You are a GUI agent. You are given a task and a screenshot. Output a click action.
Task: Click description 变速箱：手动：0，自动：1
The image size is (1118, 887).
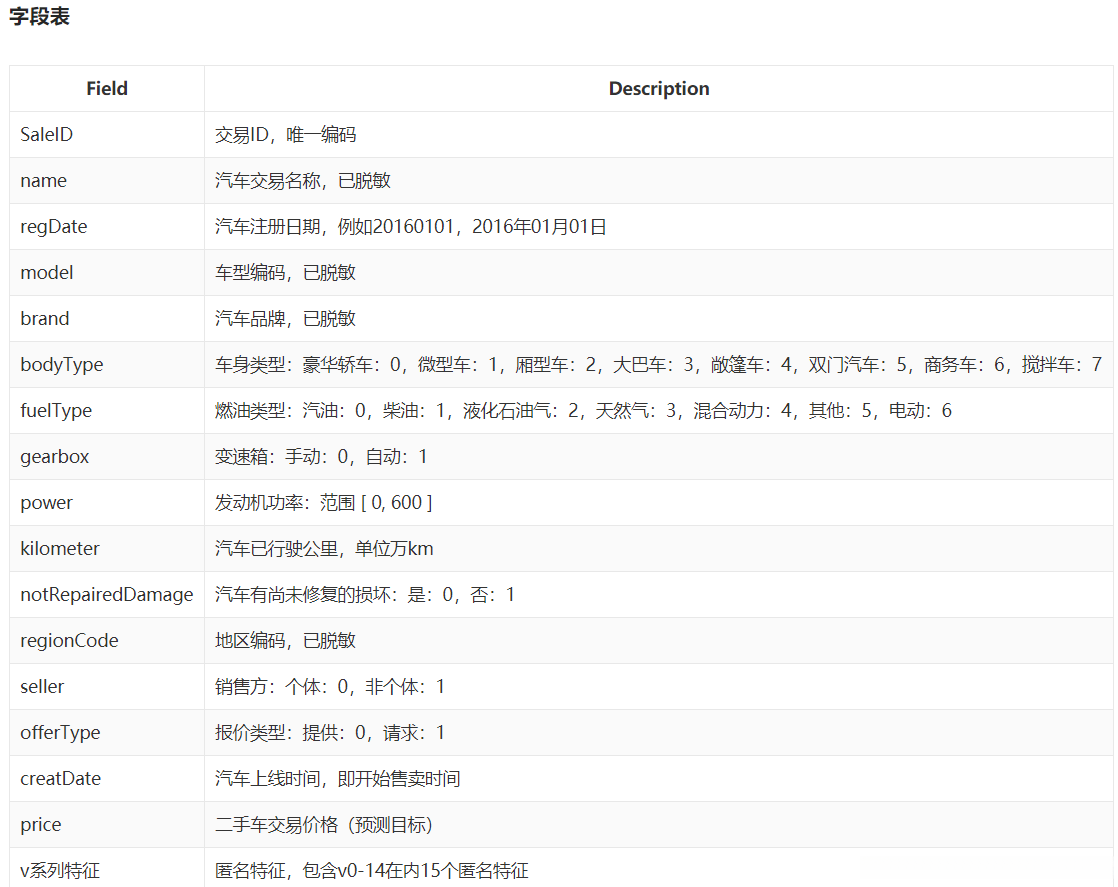pyautogui.click(x=322, y=456)
